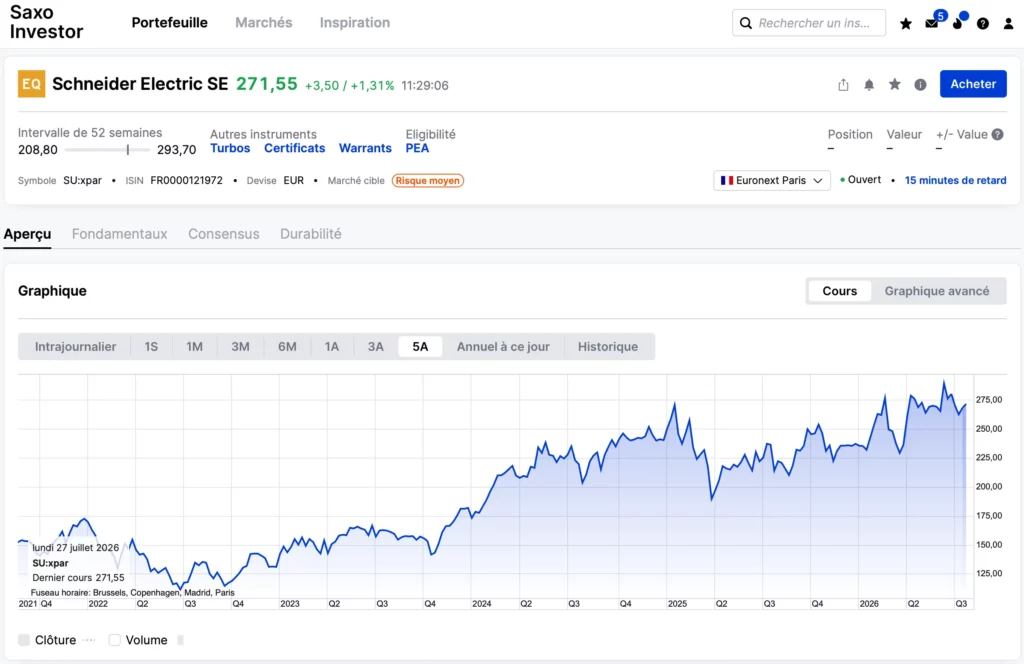Click the EQ equity badge icon
This screenshot has width=1024, height=664.
point(31,84)
